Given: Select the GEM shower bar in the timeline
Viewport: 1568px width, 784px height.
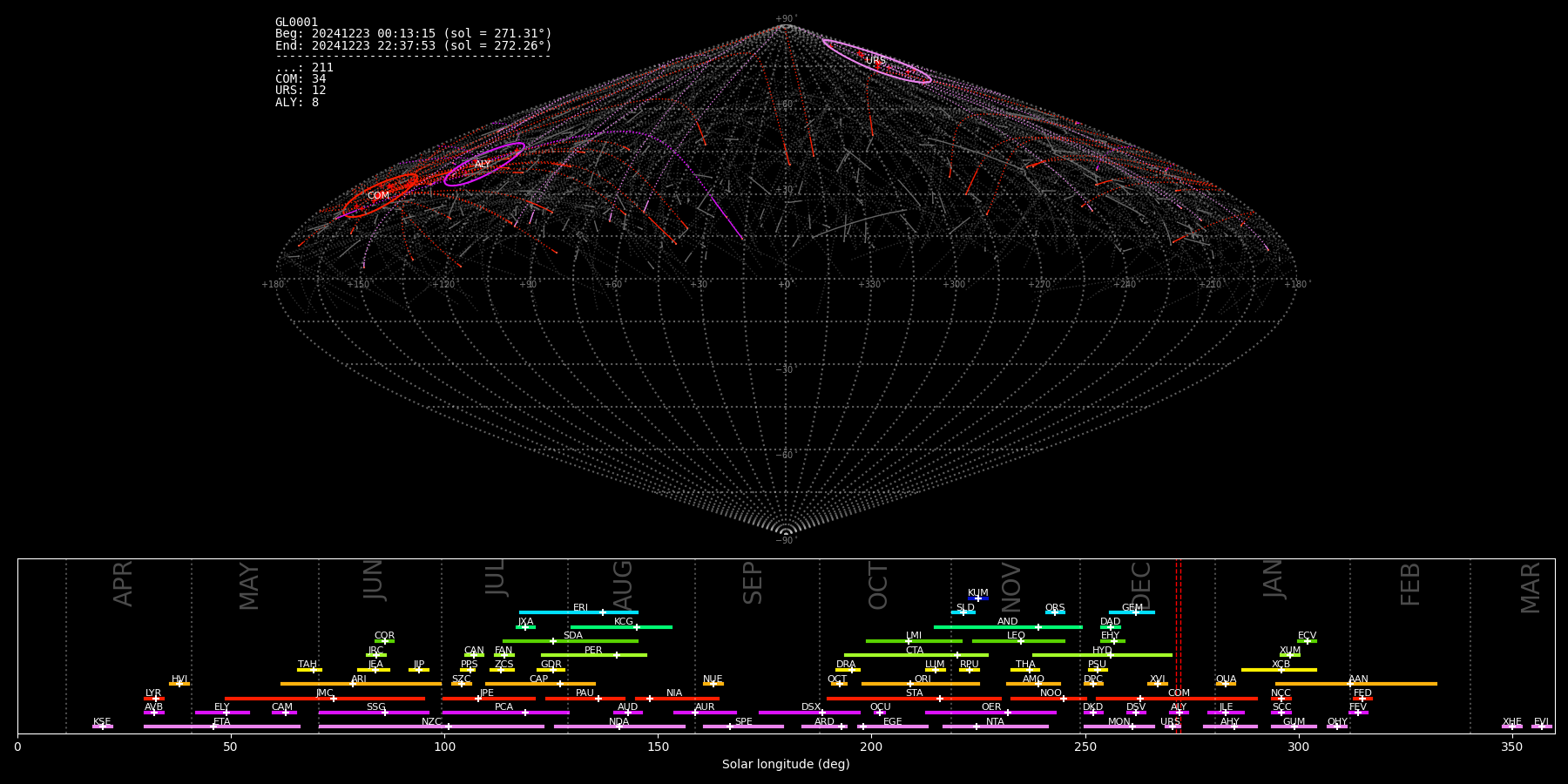Looking at the screenshot, I should click(x=1132, y=612).
